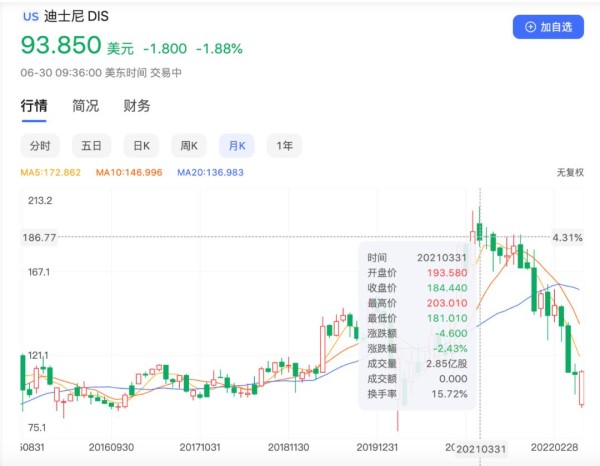Click the x-axis date 20220228
Viewport: 600px width, 466px height.
(554, 447)
